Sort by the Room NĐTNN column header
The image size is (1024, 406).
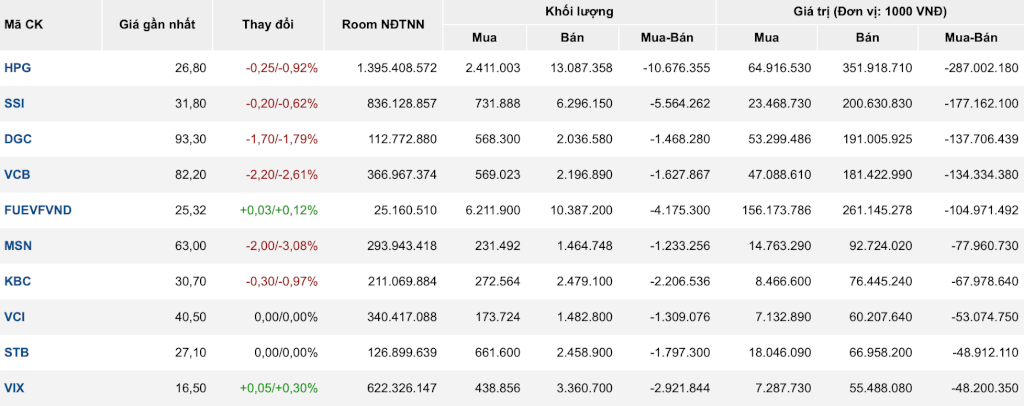(x=383, y=25)
